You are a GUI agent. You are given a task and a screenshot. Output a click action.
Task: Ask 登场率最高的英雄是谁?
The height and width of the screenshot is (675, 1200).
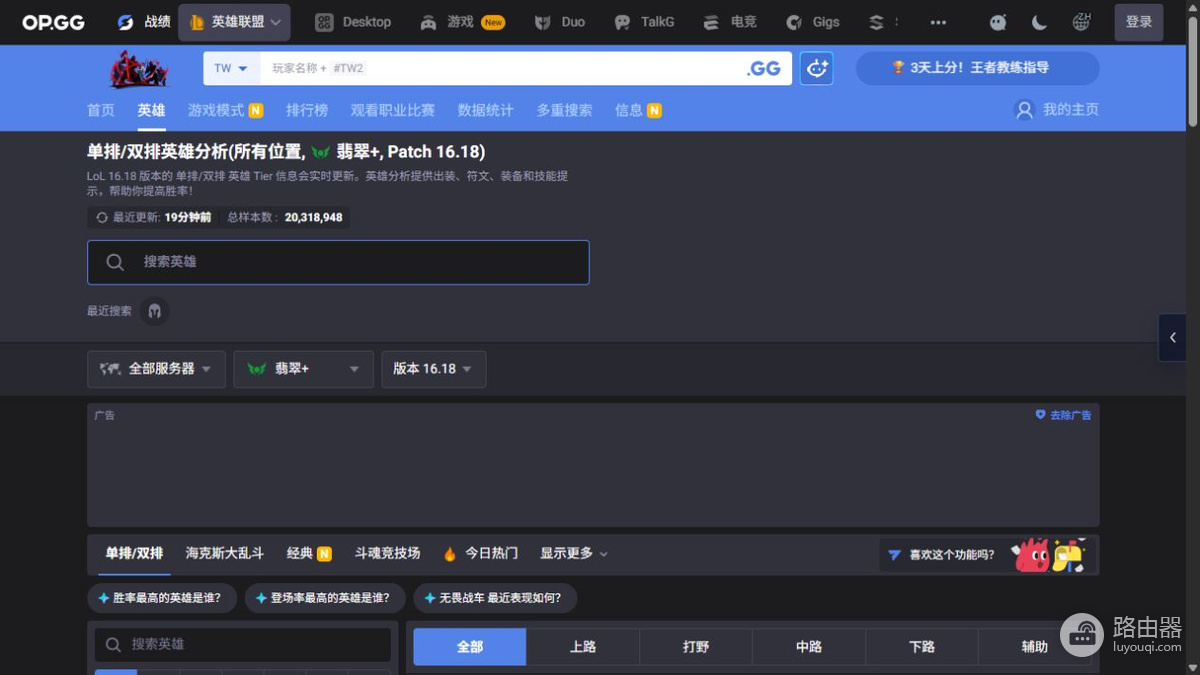click(x=325, y=598)
